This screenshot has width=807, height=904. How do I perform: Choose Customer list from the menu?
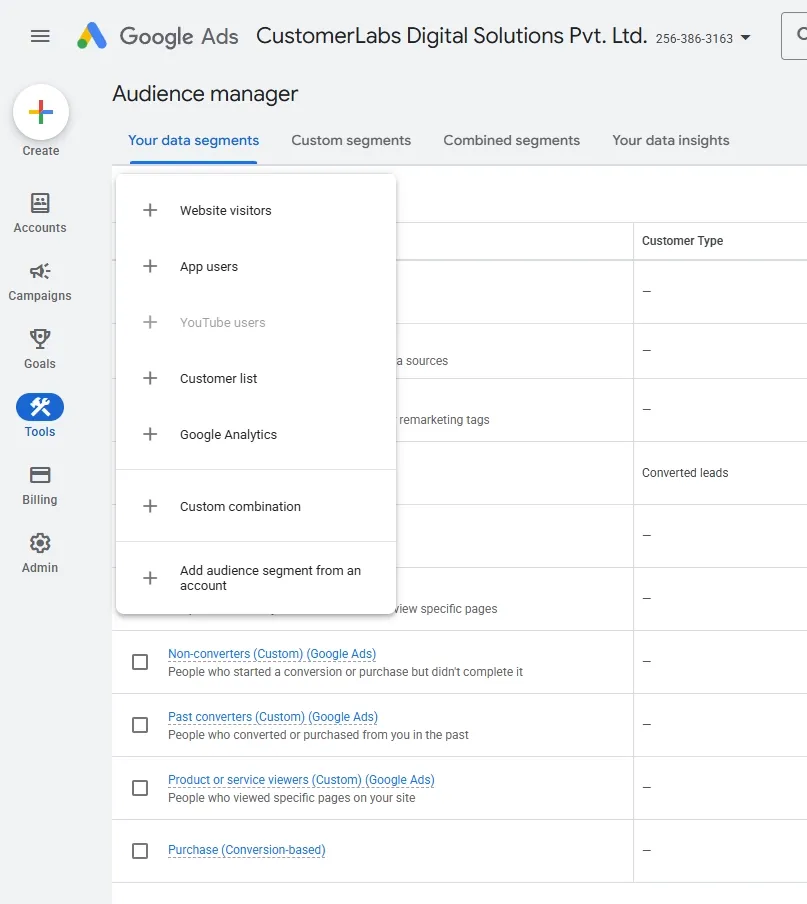point(256,378)
